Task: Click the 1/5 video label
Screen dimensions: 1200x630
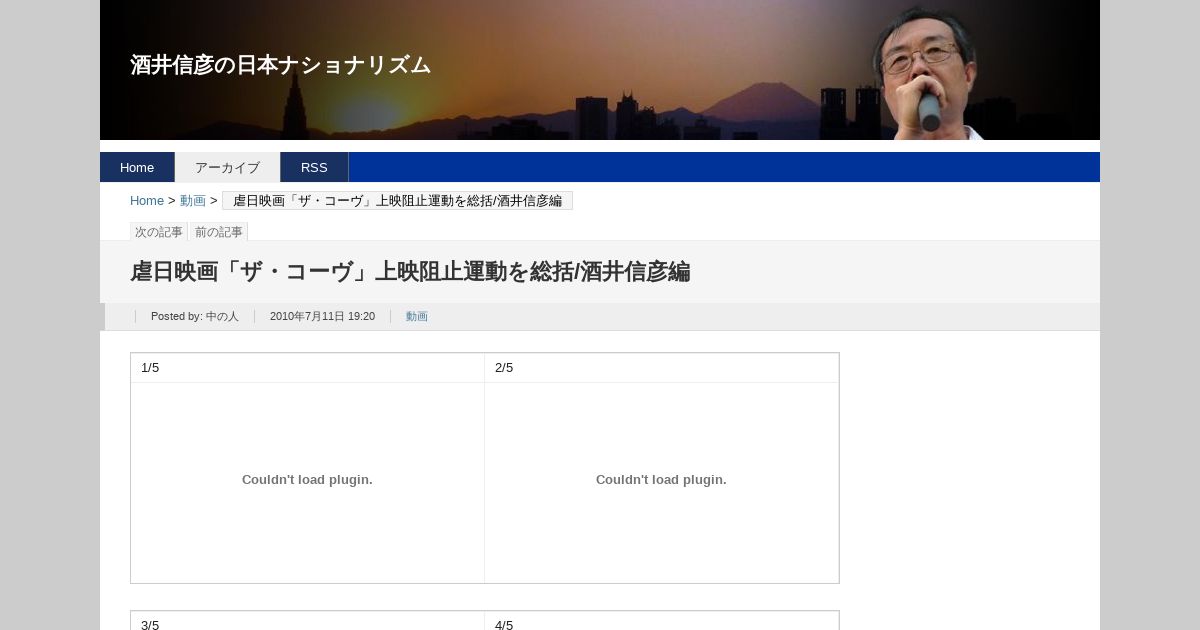Action: point(150,368)
